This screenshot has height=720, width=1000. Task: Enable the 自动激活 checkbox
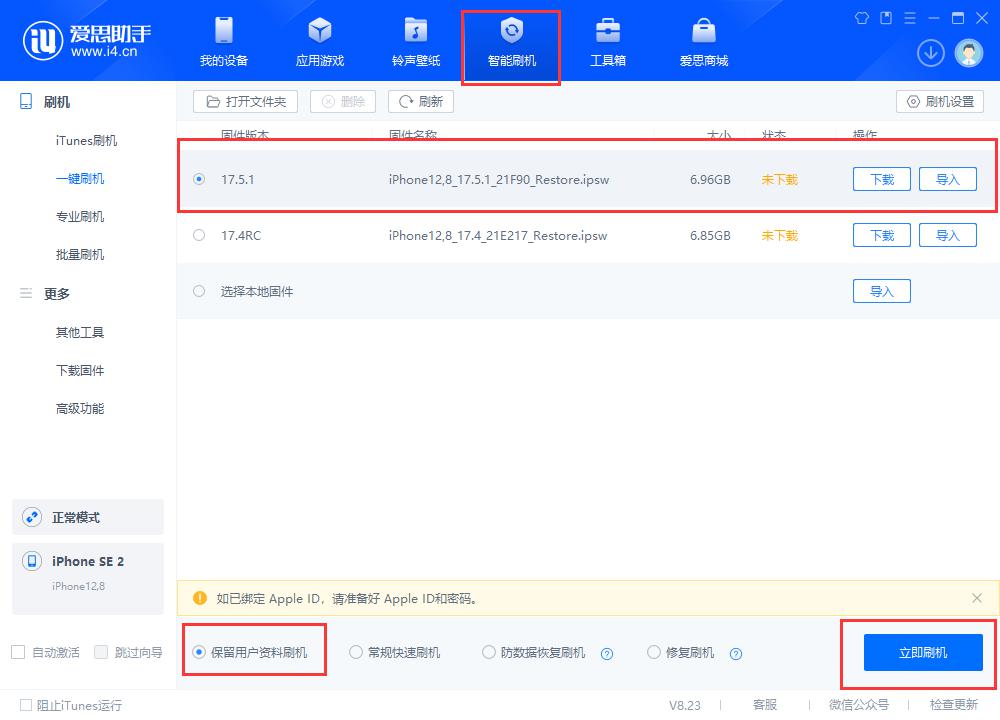pyautogui.click(x=17, y=652)
